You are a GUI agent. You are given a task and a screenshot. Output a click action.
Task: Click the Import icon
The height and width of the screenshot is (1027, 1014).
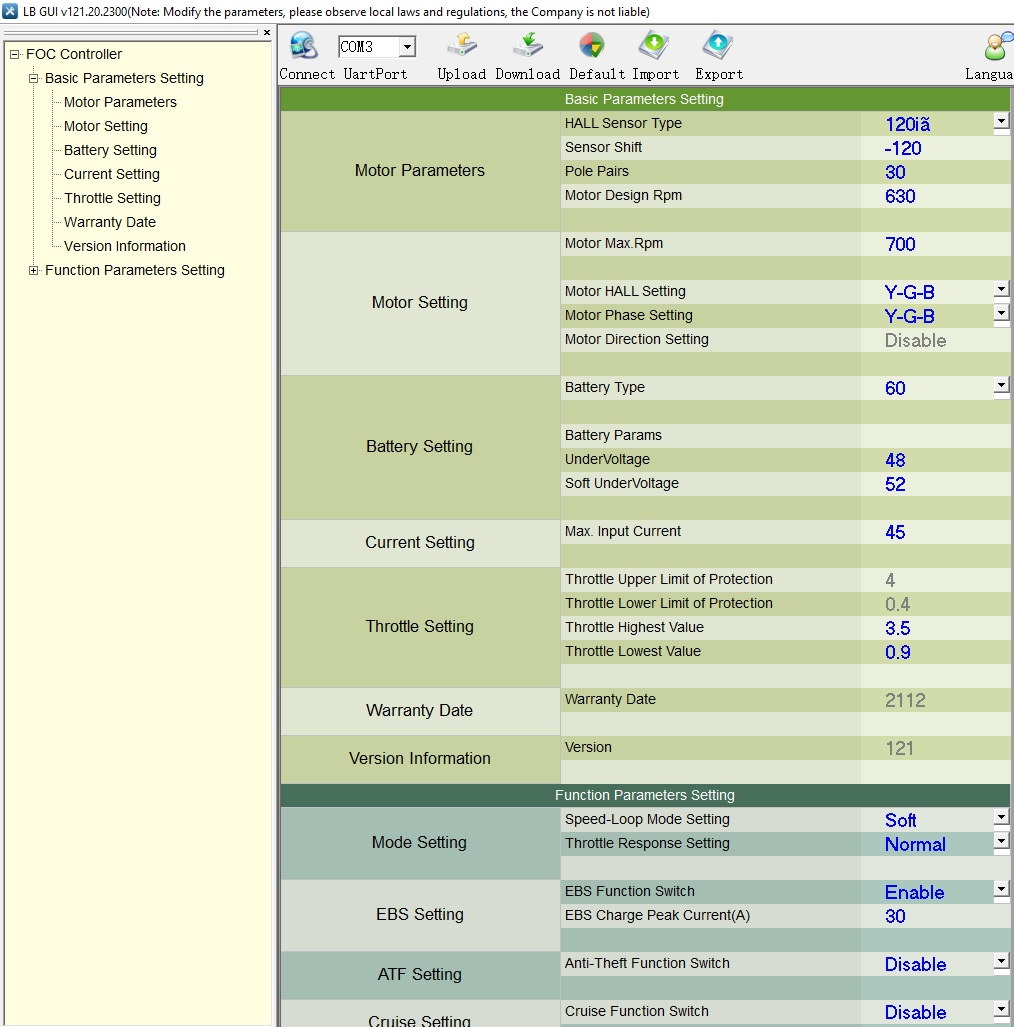(655, 47)
